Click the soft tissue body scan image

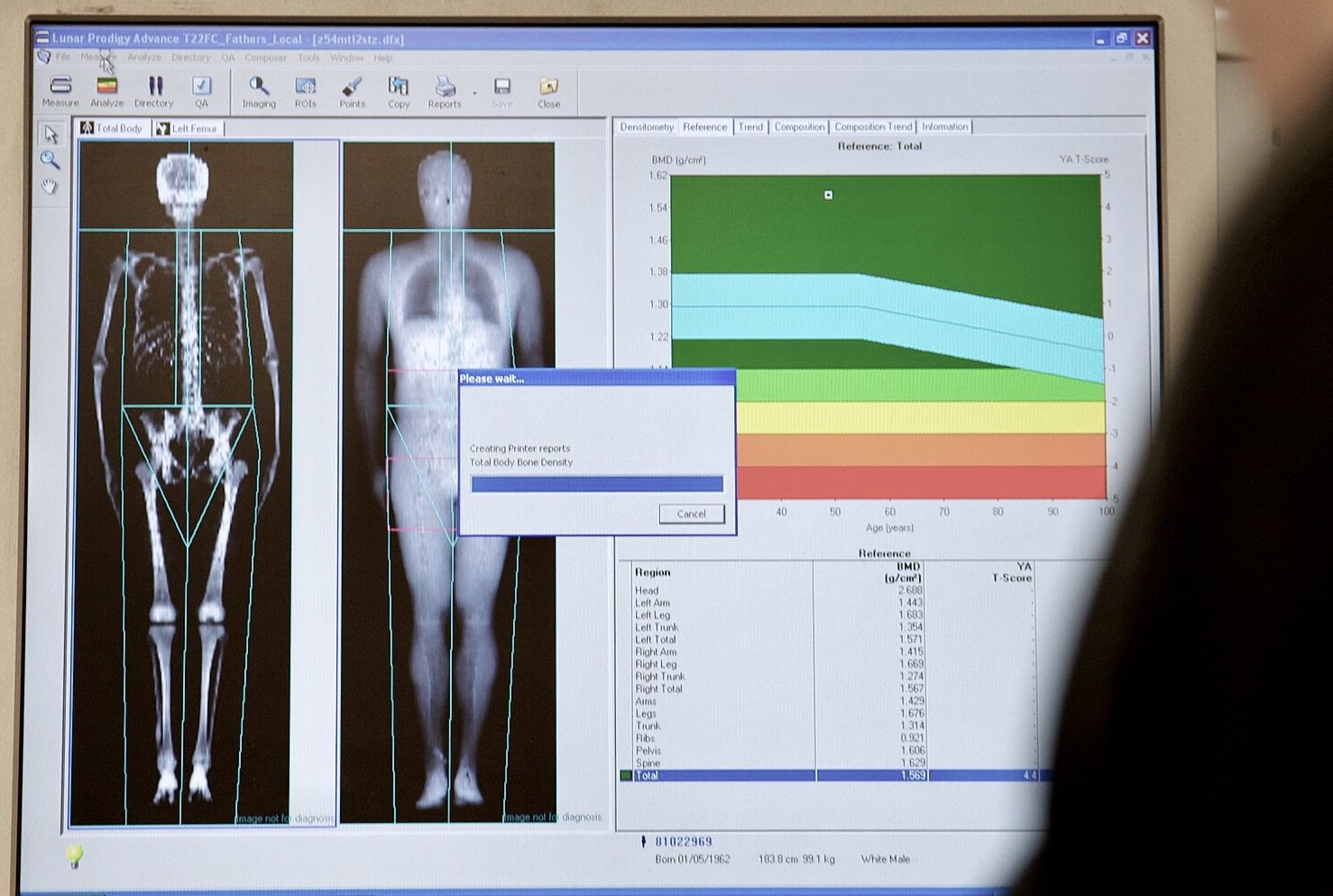point(448,482)
